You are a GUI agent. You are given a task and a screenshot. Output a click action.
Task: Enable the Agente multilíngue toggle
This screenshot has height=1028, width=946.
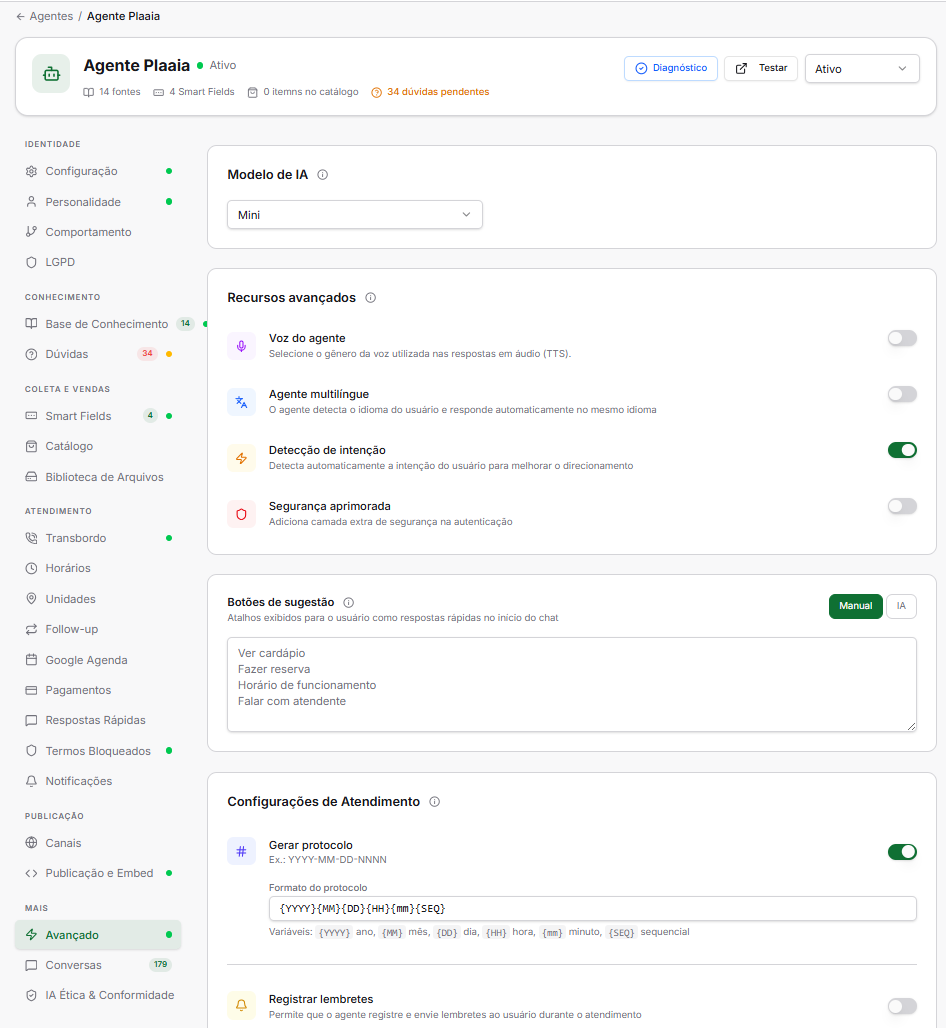[902, 394]
